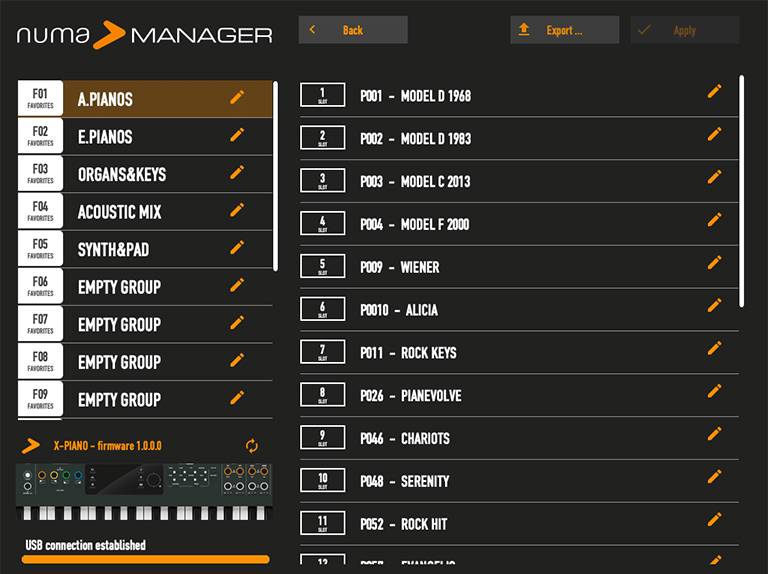This screenshot has width=768, height=574.
Task: Open the F04 ACOUSTIC MIX group
Action: (x=145, y=212)
